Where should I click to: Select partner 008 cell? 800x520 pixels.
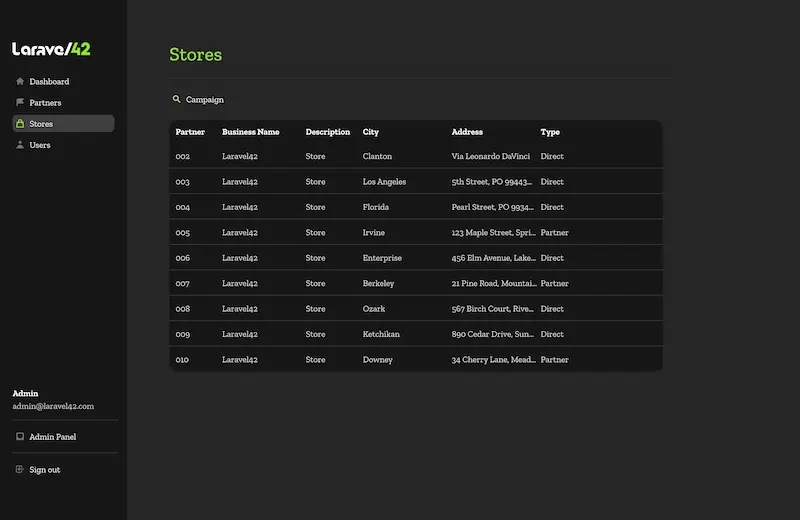coord(183,309)
